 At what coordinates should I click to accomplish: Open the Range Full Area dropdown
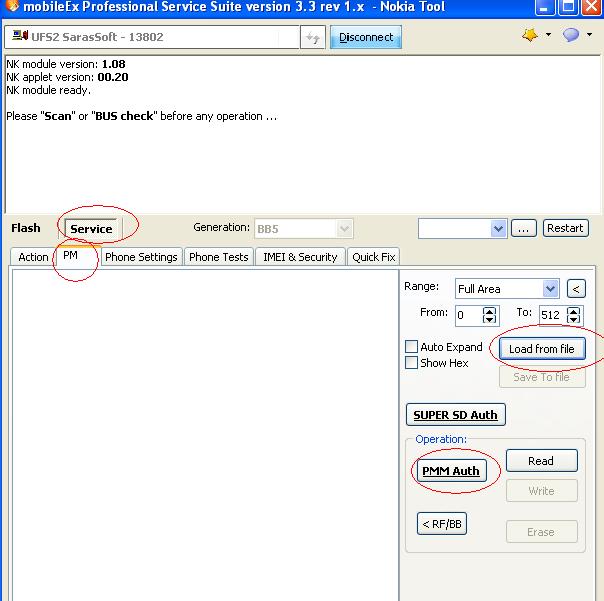507,289
